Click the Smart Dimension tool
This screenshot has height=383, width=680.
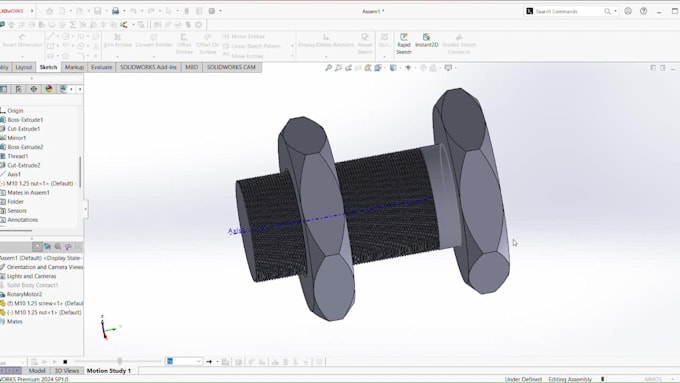22,41
